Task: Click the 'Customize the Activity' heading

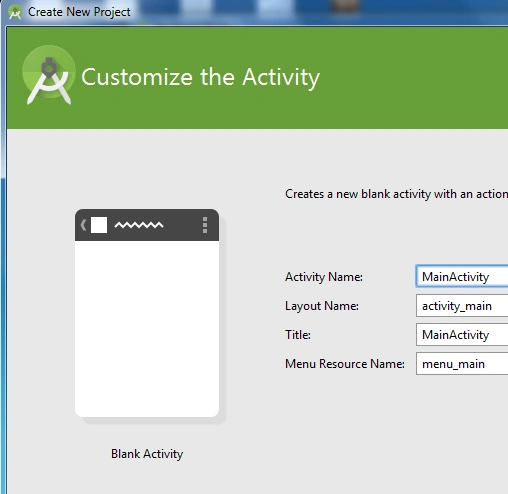Action: click(x=200, y=77)
